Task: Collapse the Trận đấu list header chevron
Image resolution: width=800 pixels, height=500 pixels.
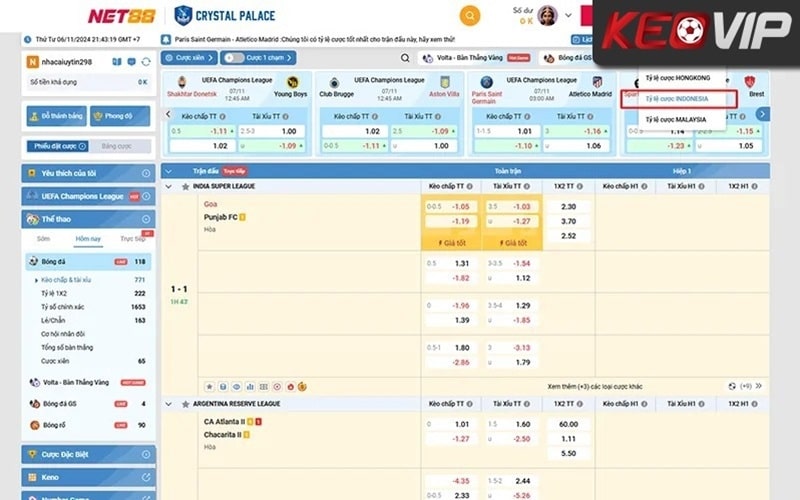Action: pos(168,171)
